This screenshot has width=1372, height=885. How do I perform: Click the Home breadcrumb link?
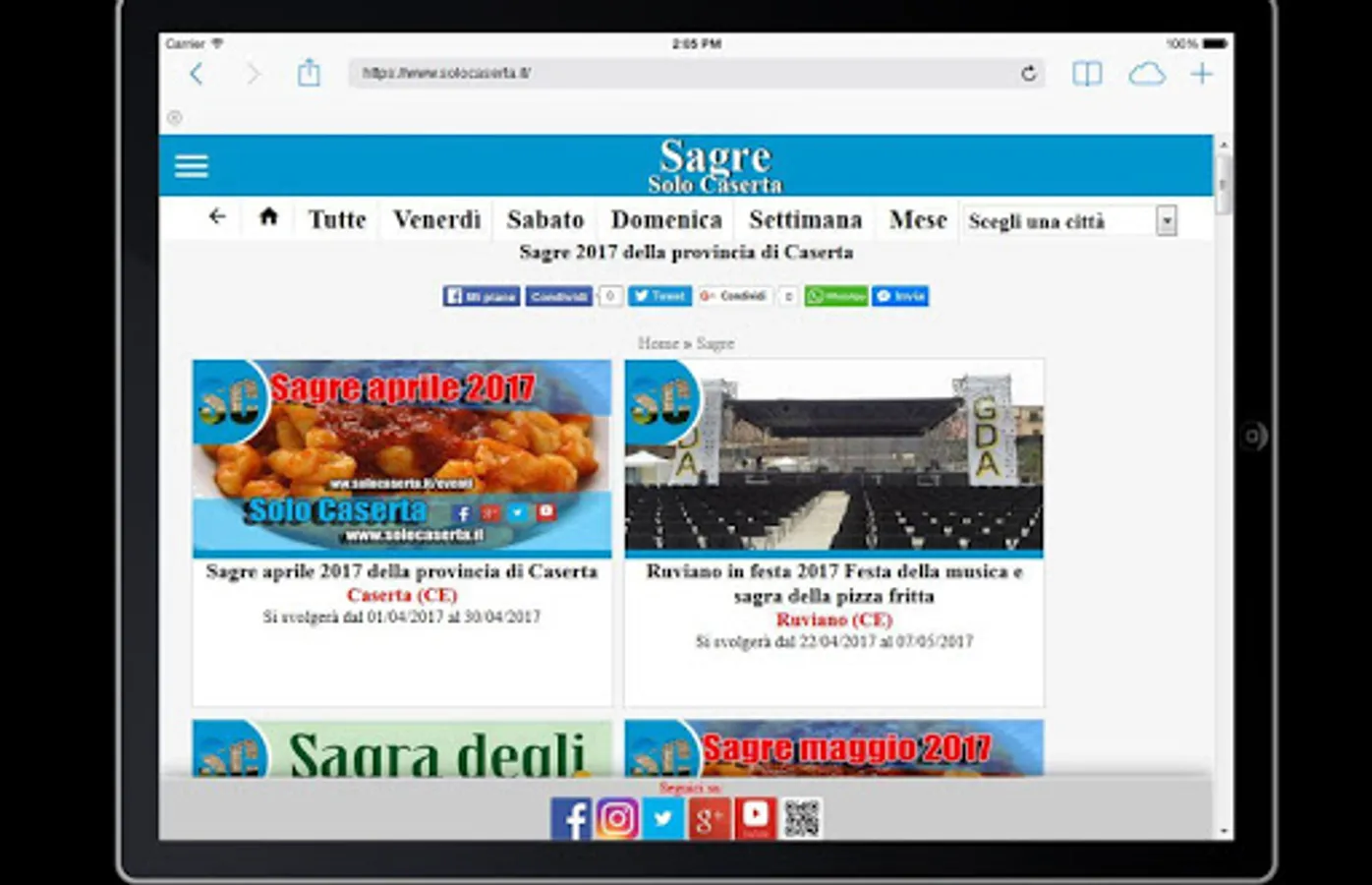(x=657, y=343)
